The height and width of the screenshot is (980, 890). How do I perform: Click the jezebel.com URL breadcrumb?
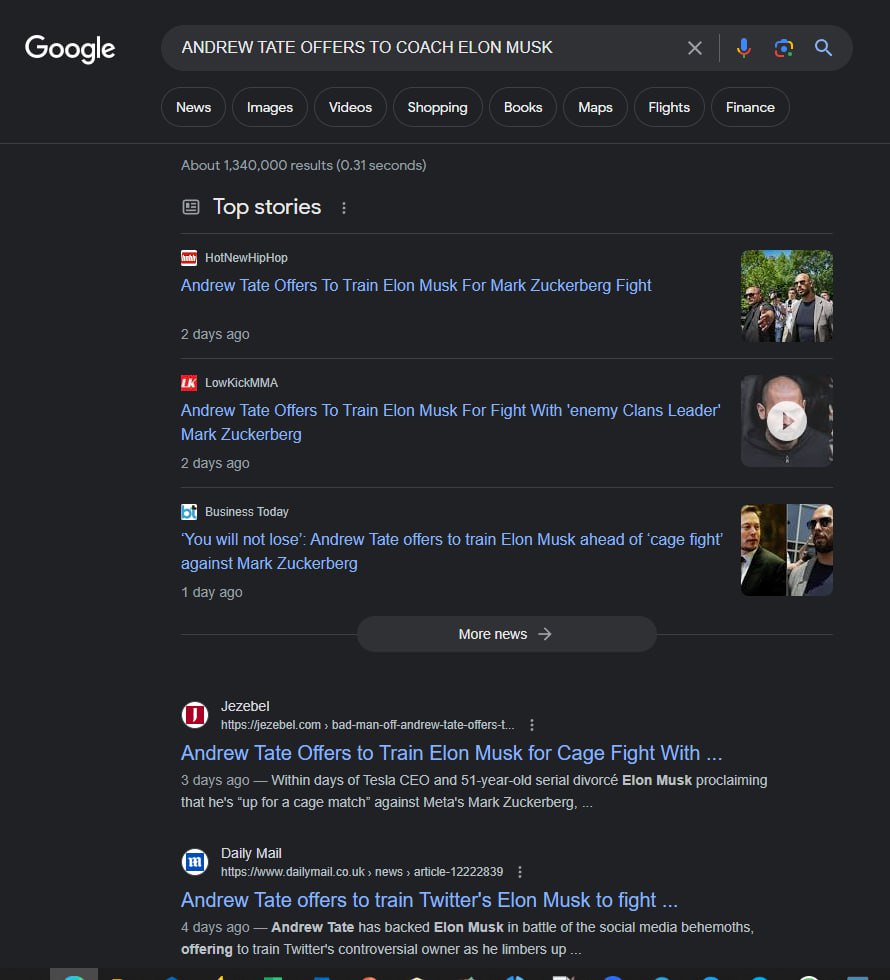click(368, 725)
